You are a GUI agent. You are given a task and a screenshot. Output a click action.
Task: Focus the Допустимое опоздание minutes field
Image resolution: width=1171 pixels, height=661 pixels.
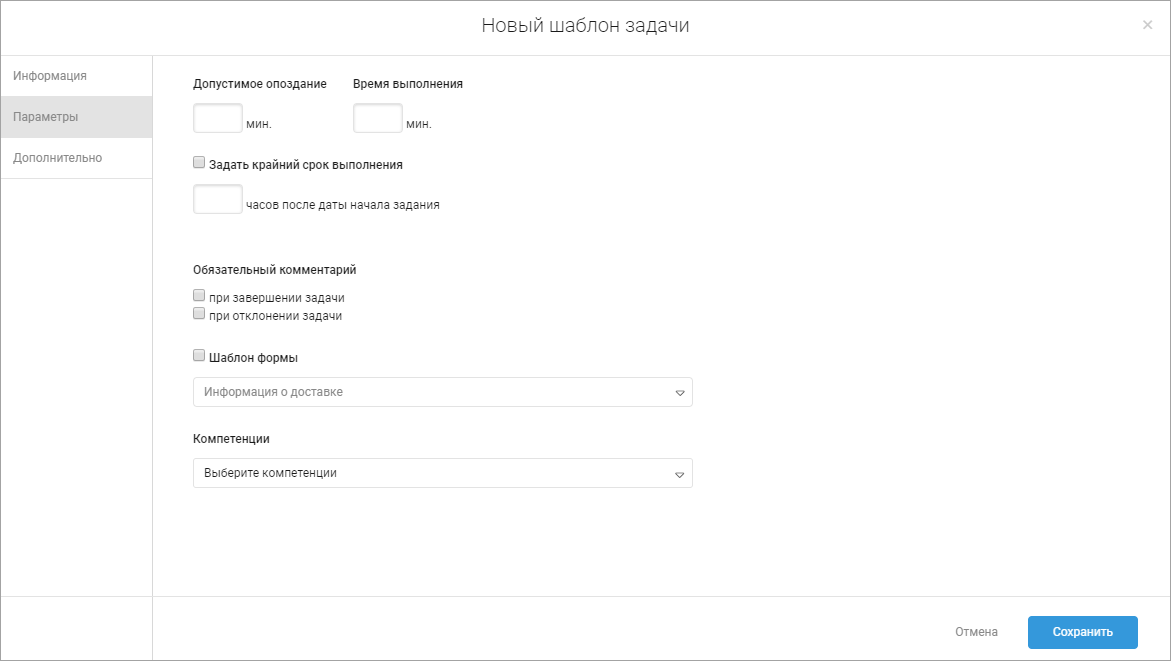coord(217,119)
